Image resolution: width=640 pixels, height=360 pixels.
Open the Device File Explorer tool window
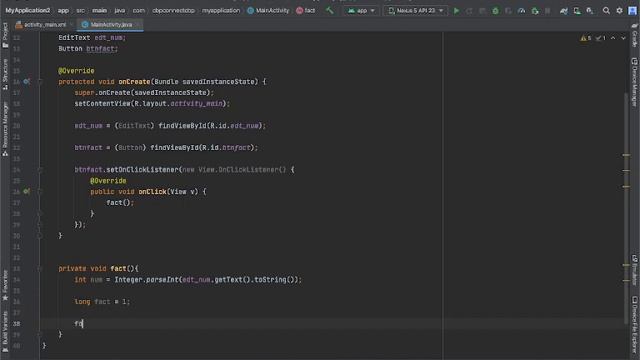click(x=635, y=324)
